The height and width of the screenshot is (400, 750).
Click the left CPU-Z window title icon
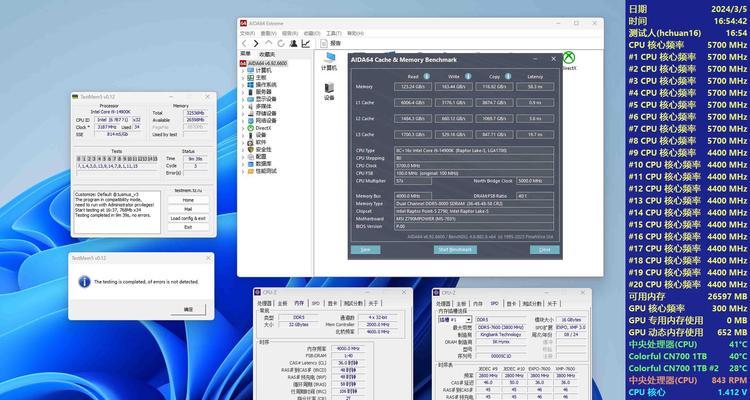pos(258,293)
